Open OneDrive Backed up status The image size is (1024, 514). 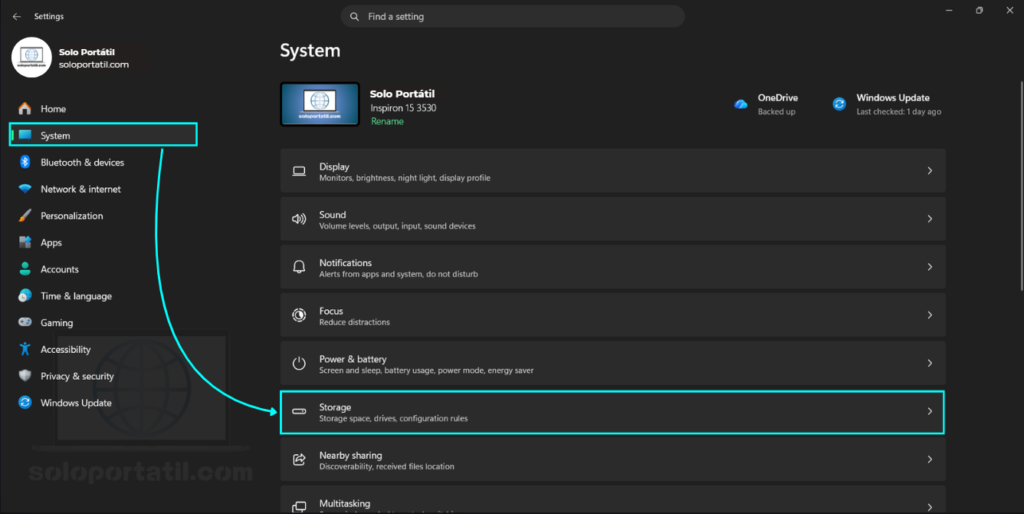766,104
